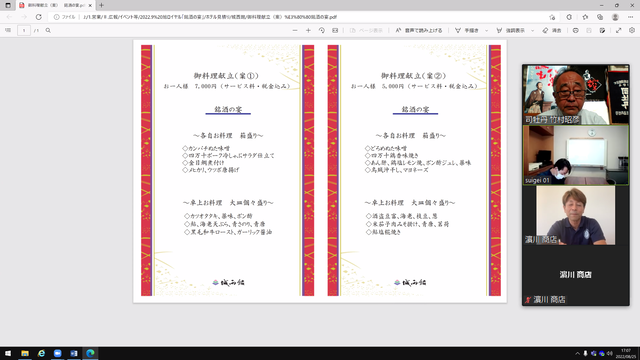Image resolution: width=640 pixels, height=360 pixels.
Task: Open Word from taskbar
Action: tap(74, 353)
